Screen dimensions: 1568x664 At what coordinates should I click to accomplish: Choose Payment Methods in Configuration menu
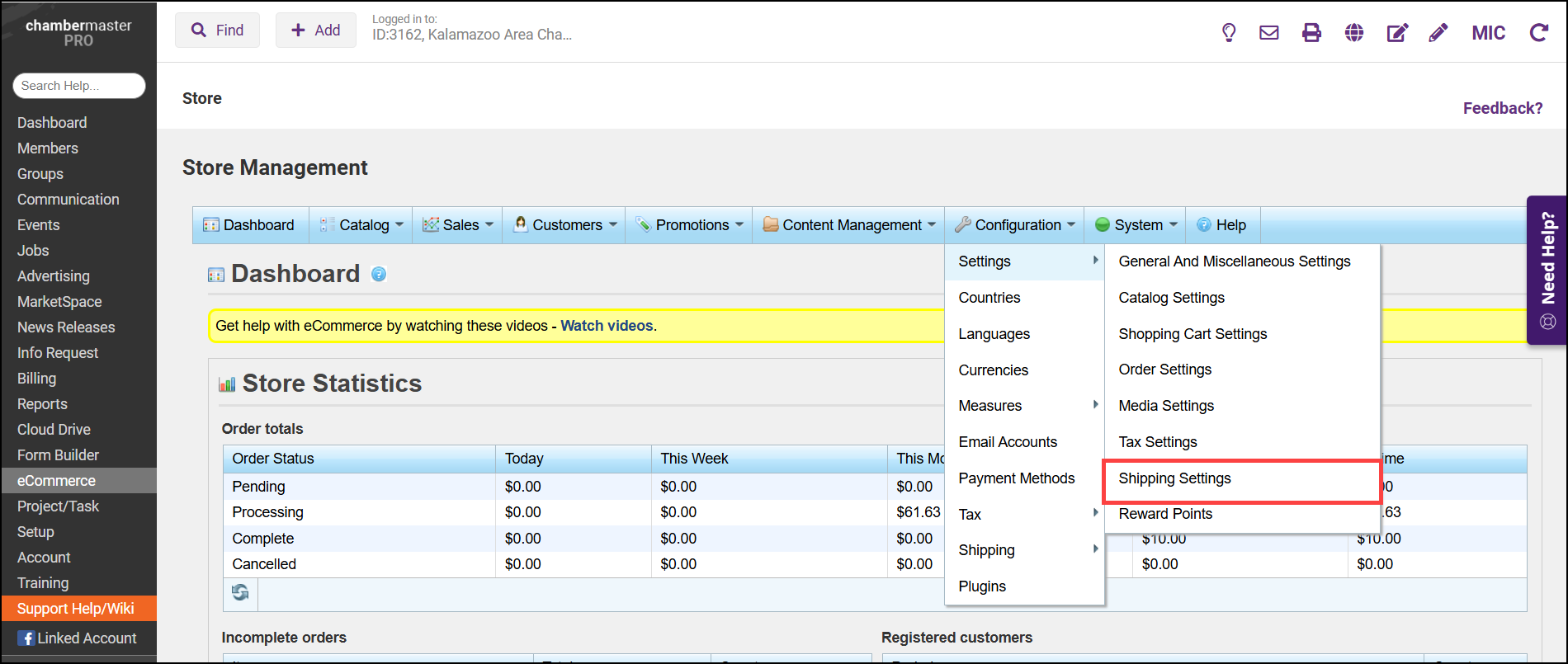point(1017,478)
